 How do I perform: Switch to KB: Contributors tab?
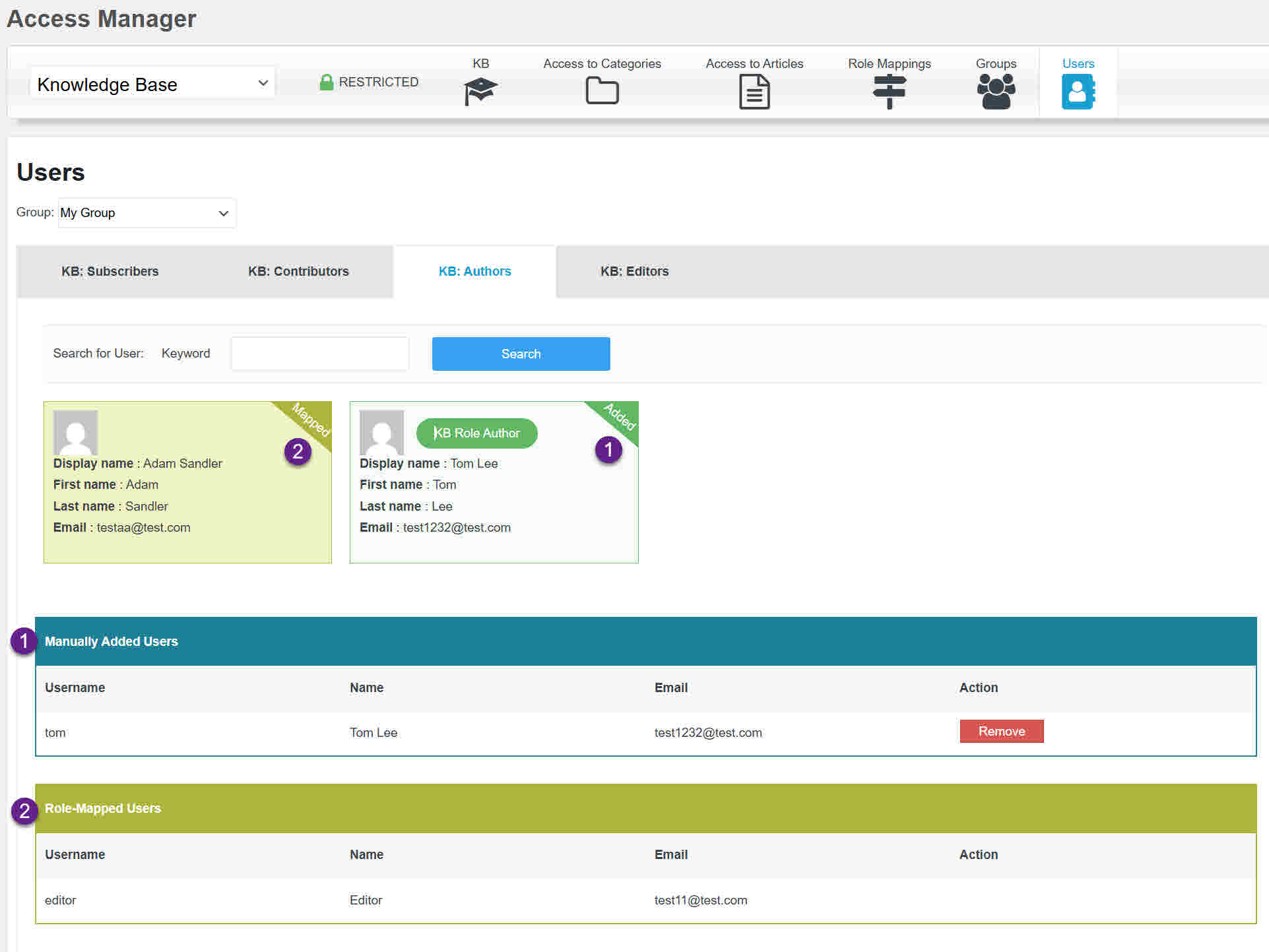click(x=298, y=271)
